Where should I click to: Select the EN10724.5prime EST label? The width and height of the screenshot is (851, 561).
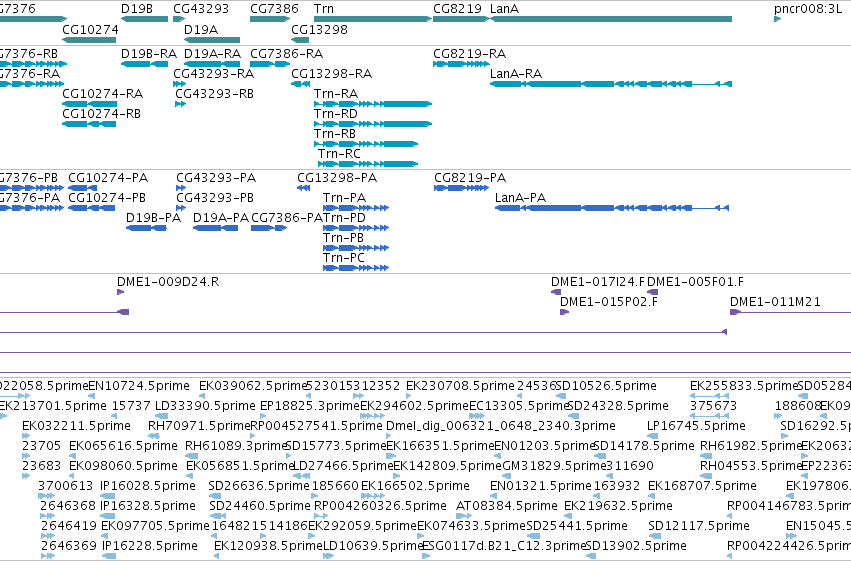(139, 386)
